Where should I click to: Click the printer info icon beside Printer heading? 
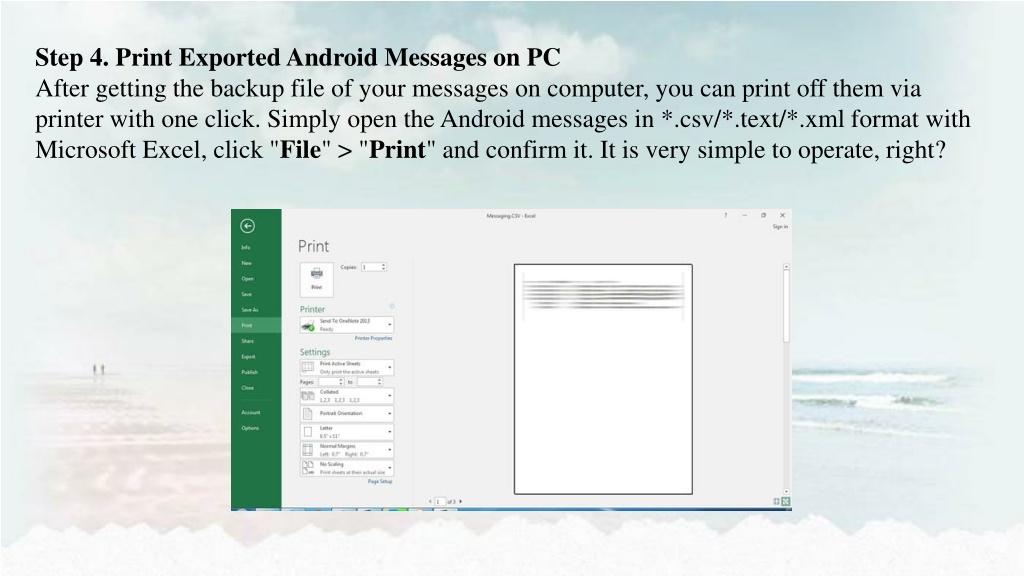pos(391,306)
